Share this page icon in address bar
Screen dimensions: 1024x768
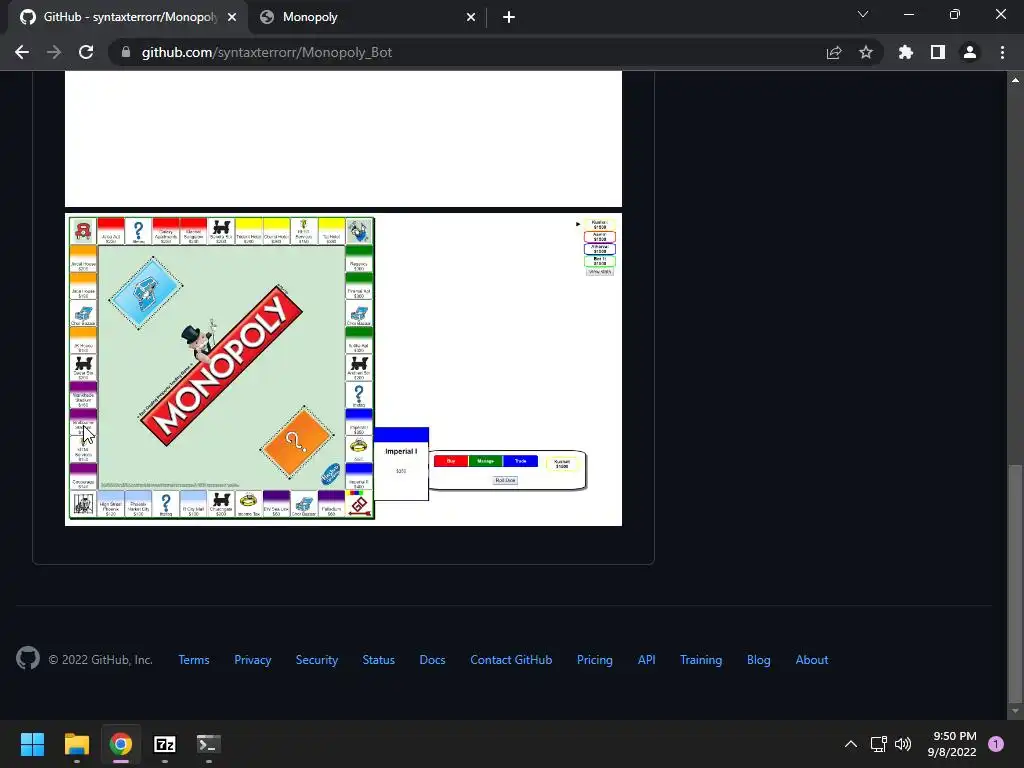tap(834, 52)
